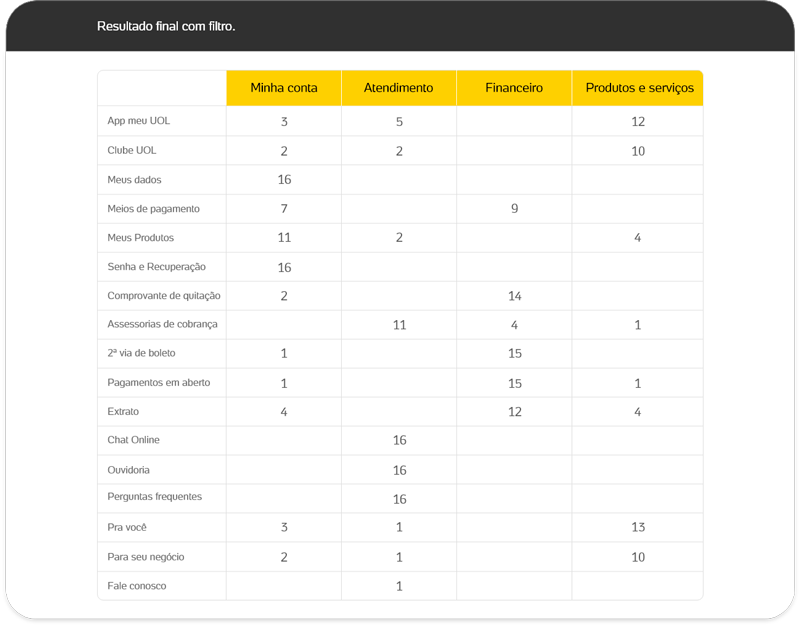Click the "Senha e Recuperação" row label
Viewport: 800px width, 626px height.
point(156,267)
